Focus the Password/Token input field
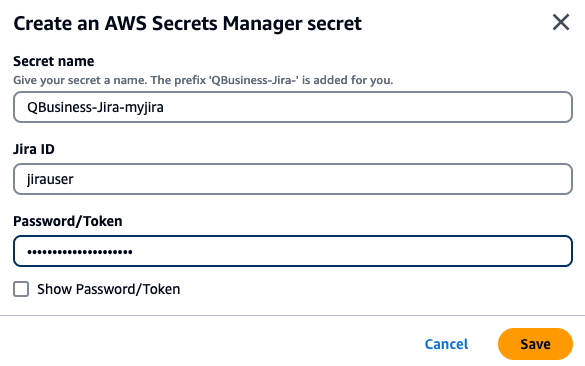585x366 pixels. pyautogui.click(x=293, y=251)
